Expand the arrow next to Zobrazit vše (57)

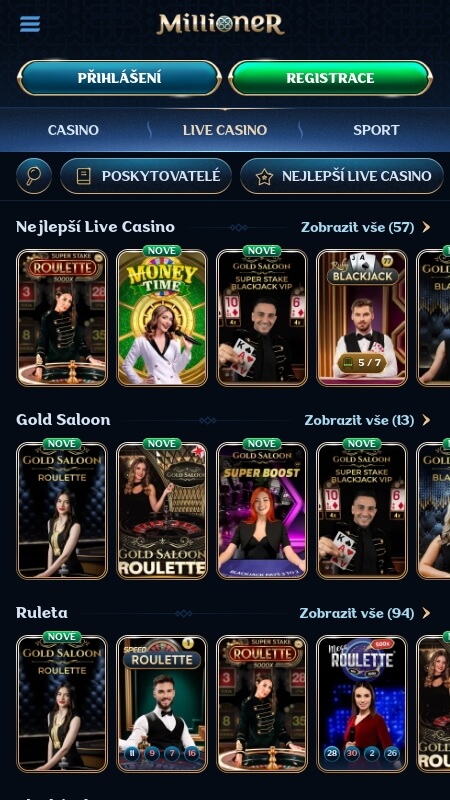click(x=426, y=228)
